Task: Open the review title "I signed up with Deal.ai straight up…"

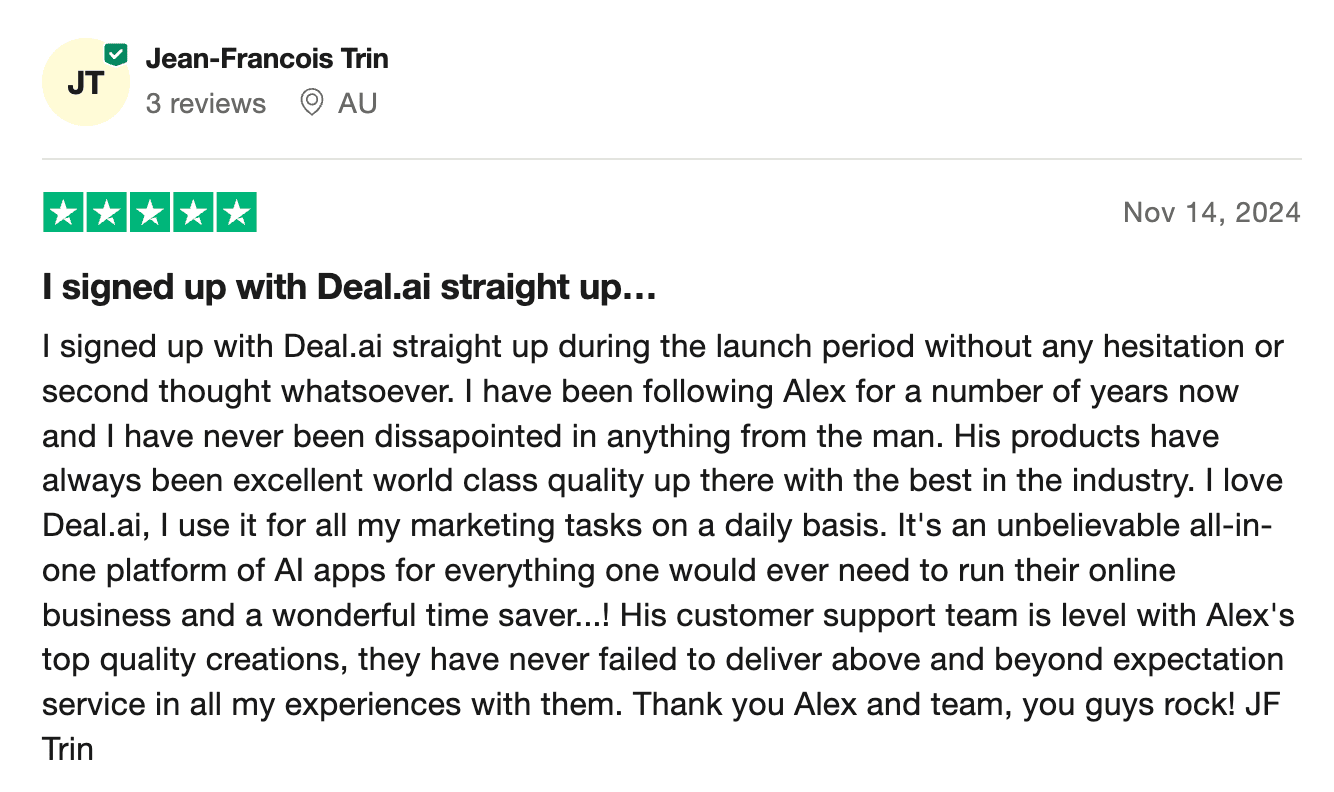Action: point(349,288)
